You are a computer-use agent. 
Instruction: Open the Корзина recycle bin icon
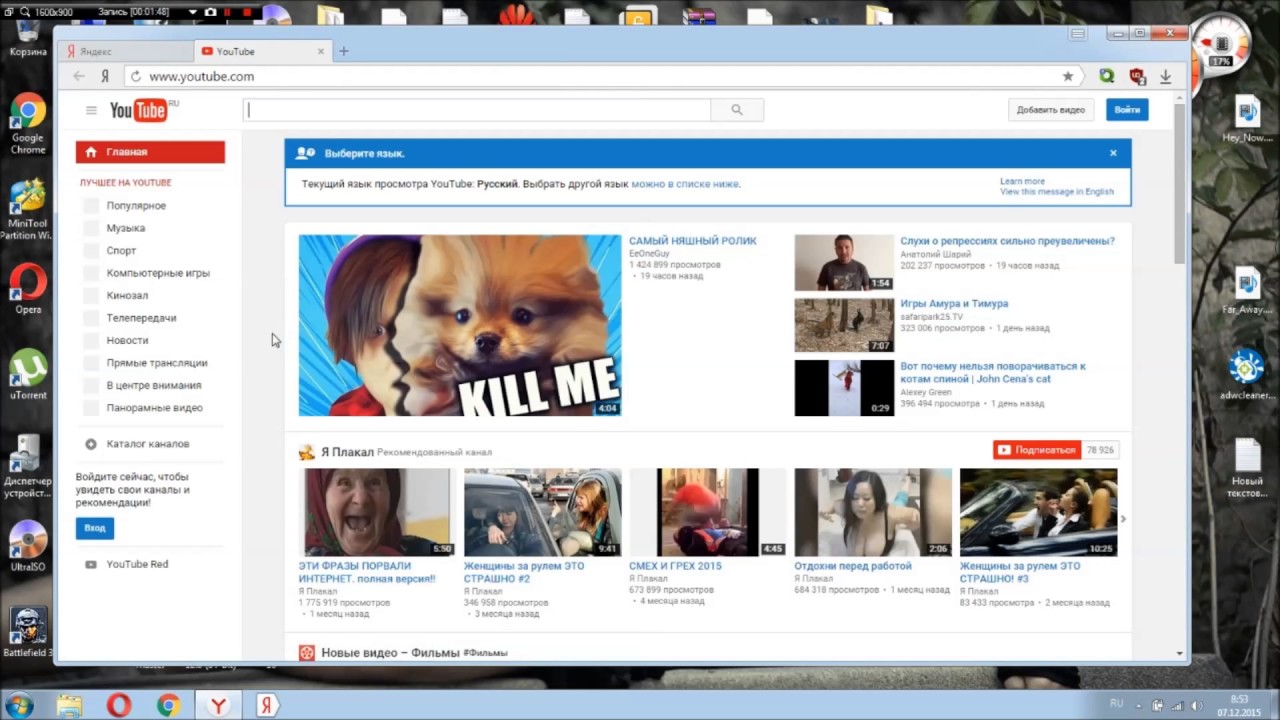(x=28, y=38)
